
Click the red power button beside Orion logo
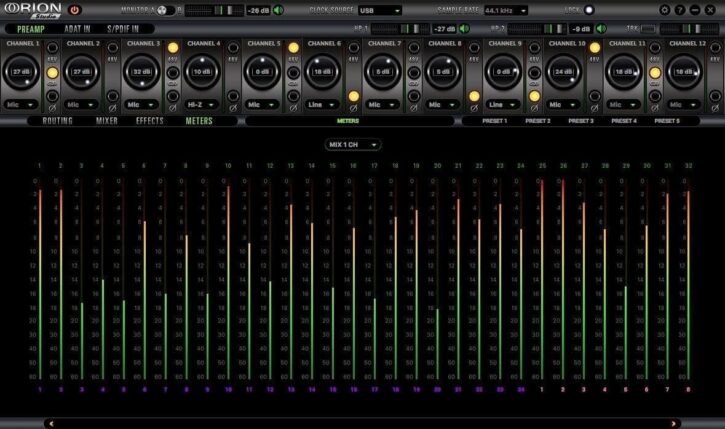pos(74,10)
